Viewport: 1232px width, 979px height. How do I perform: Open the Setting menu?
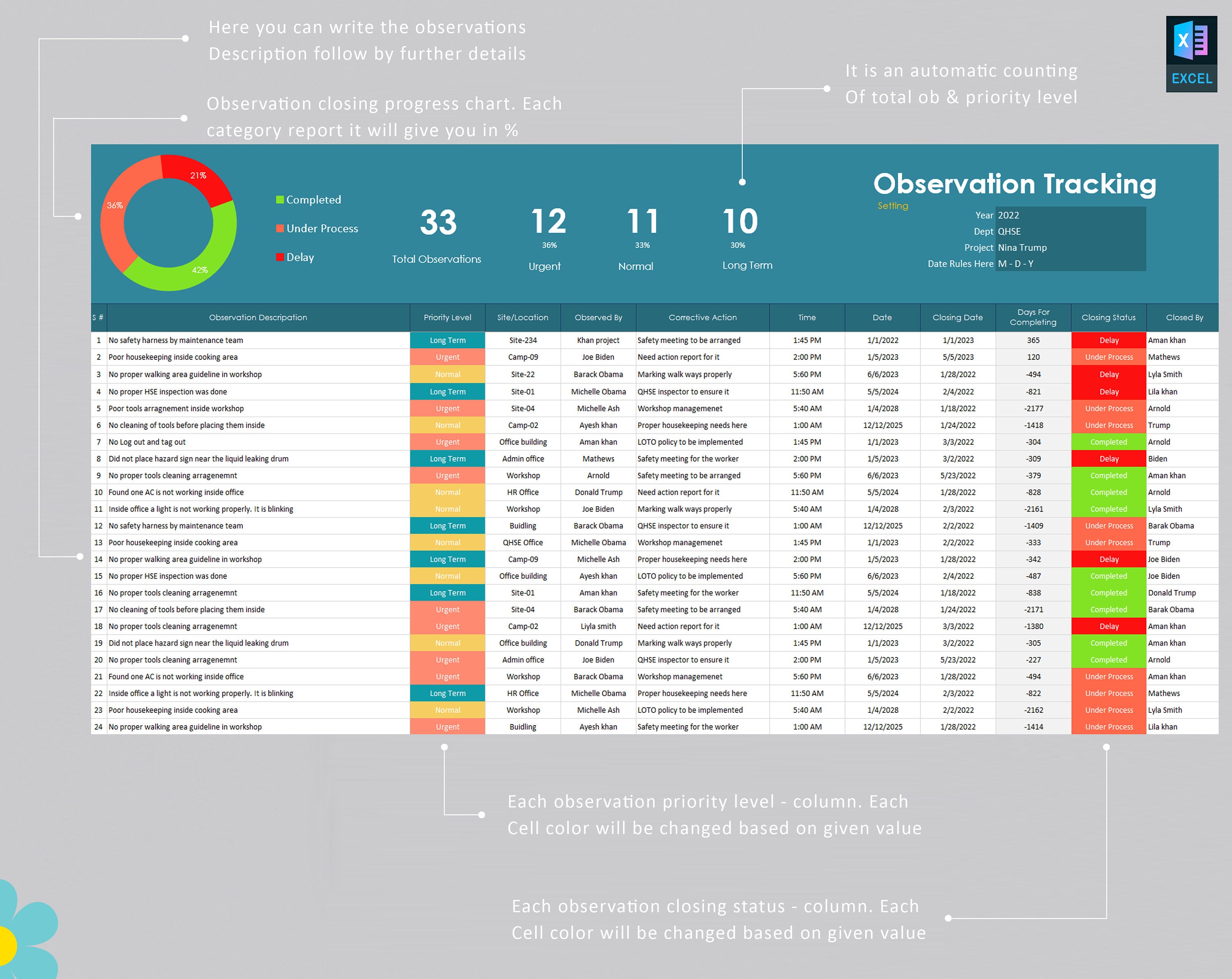892,206
